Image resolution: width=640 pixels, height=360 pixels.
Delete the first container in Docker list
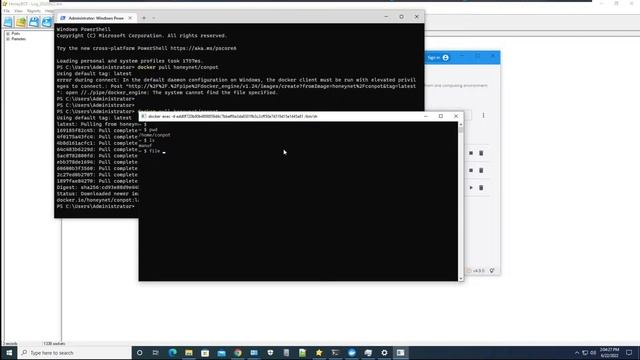(481, 153)
